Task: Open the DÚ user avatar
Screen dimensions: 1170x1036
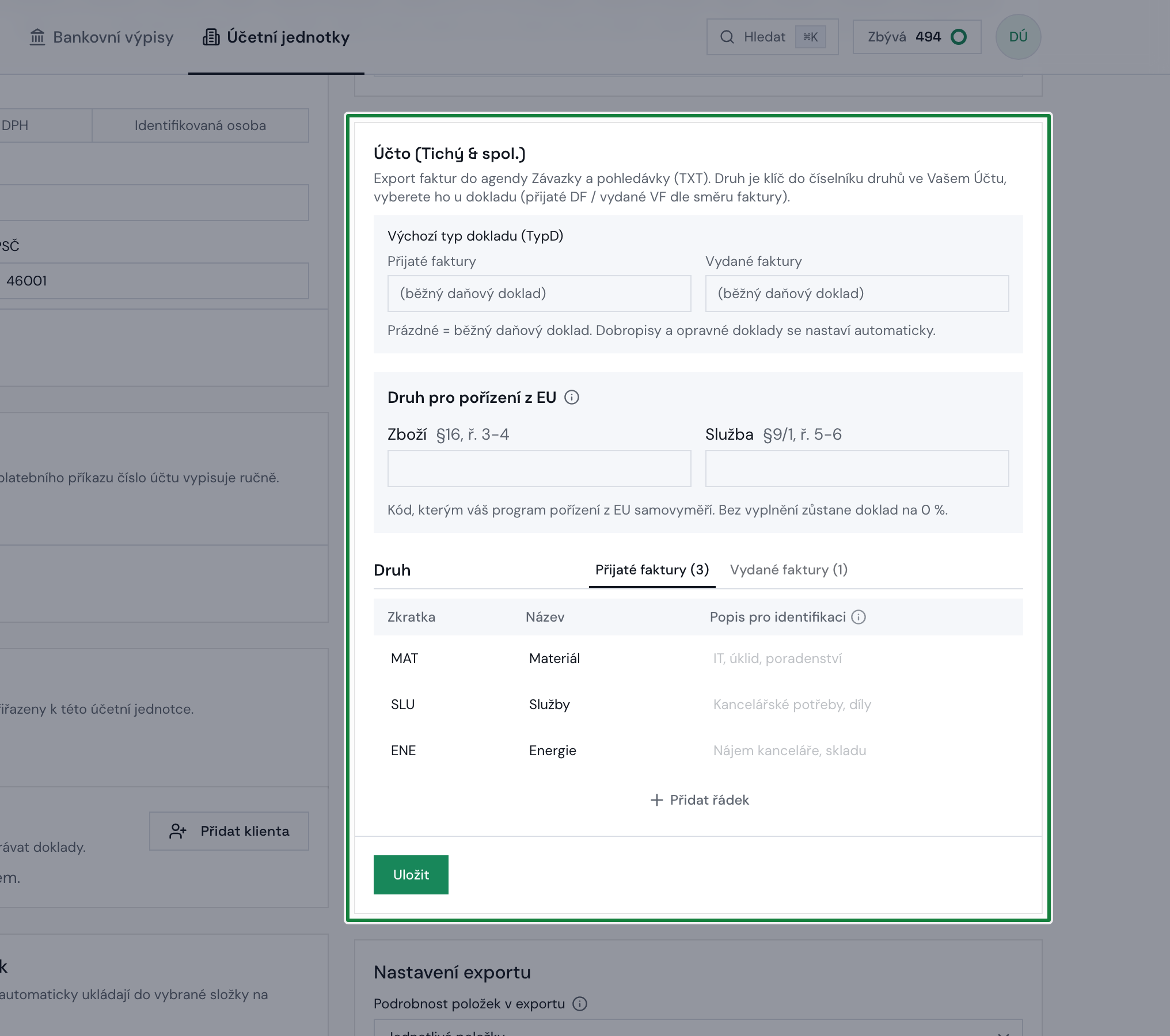Action: click(x=1018, y=37)
